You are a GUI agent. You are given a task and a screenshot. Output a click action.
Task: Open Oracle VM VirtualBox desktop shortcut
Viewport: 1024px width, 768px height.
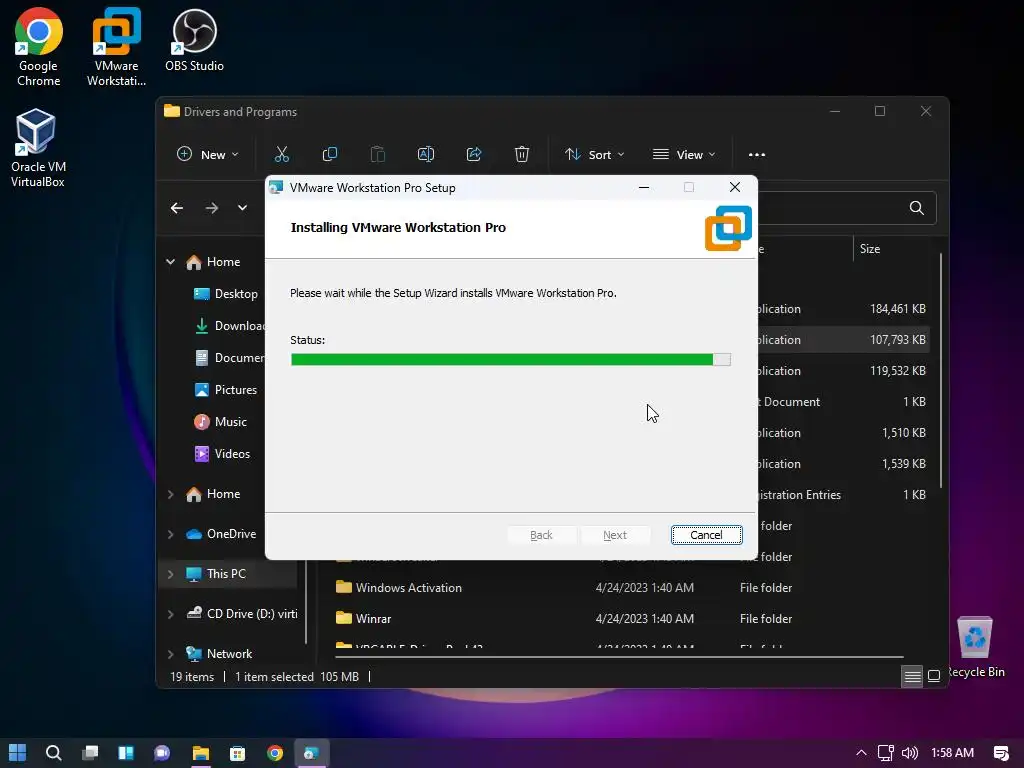tap(37, 148)
